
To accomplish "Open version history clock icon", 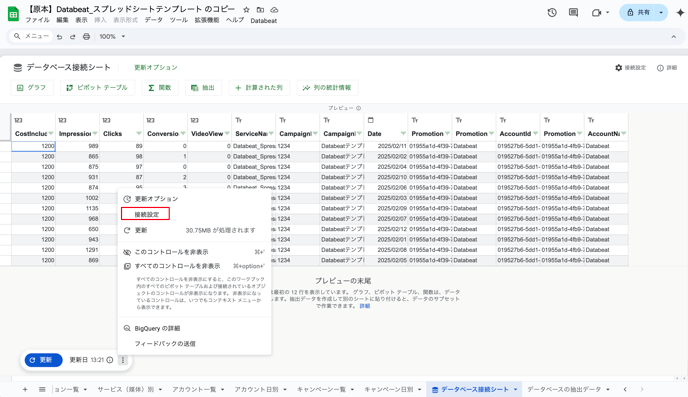I will pyautogui.click(x=552, y=13).
